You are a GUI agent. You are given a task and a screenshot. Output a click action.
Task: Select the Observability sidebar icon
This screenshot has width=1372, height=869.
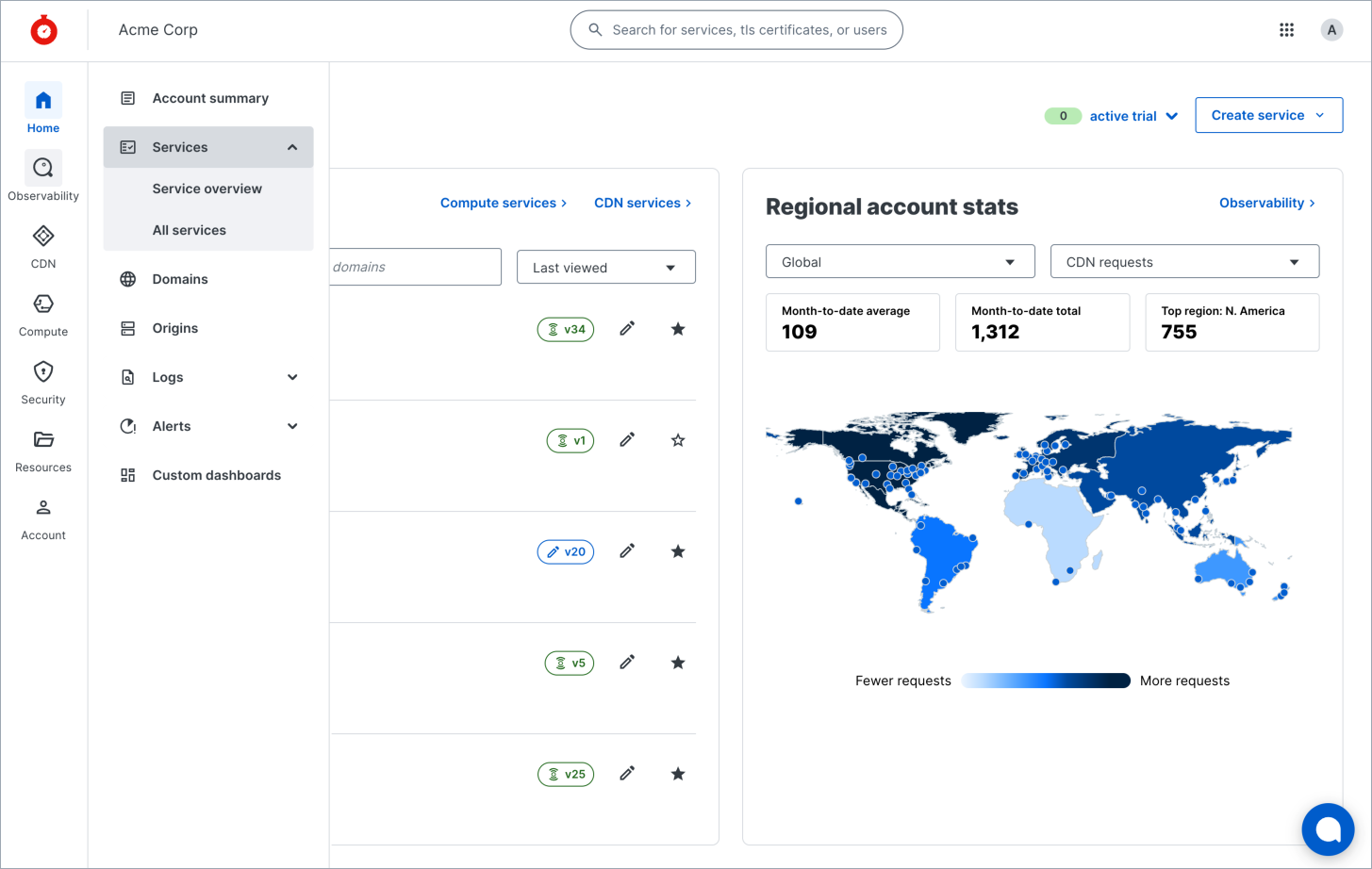42,175
